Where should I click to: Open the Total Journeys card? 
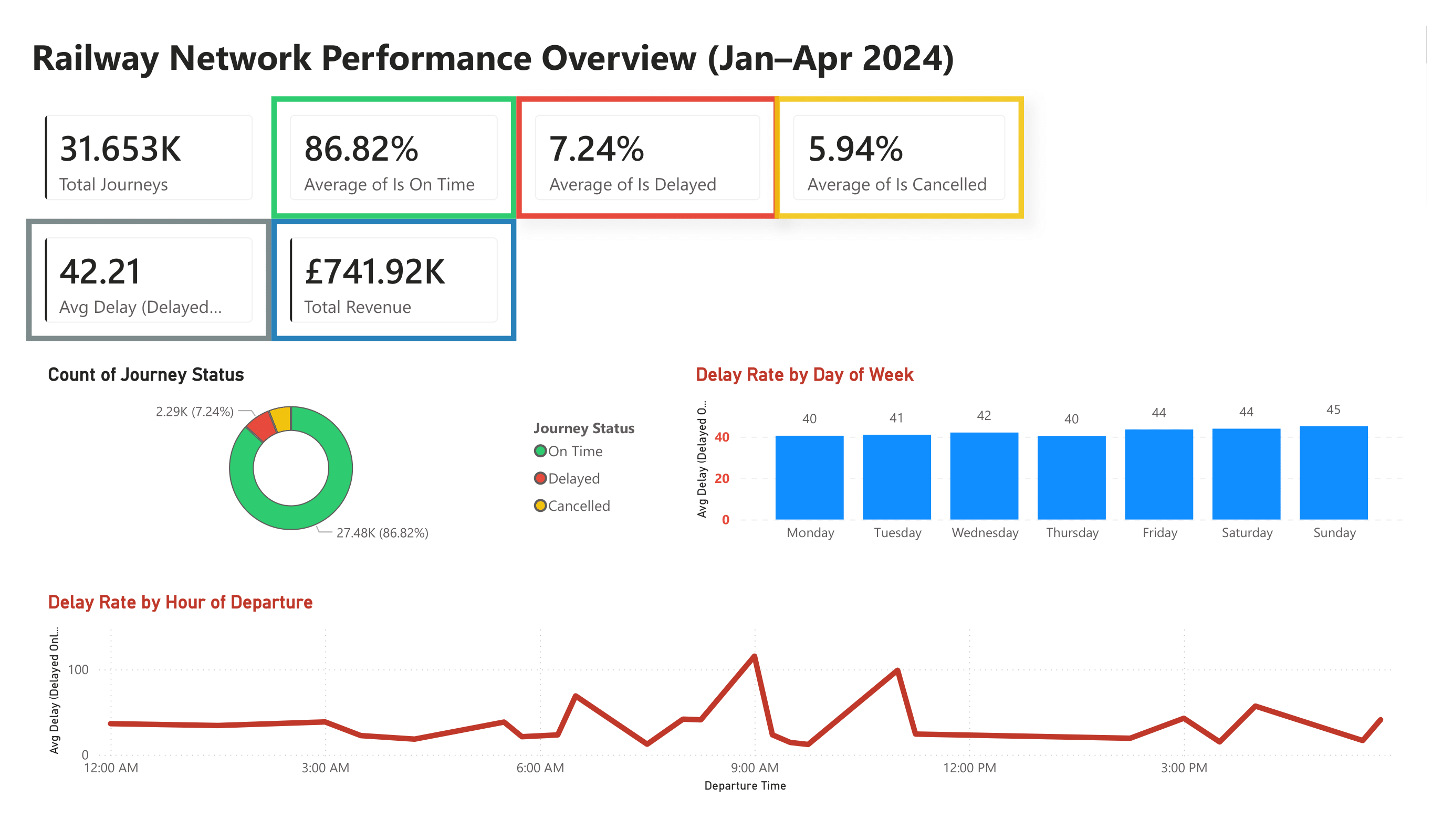click(x=149, y=157)
